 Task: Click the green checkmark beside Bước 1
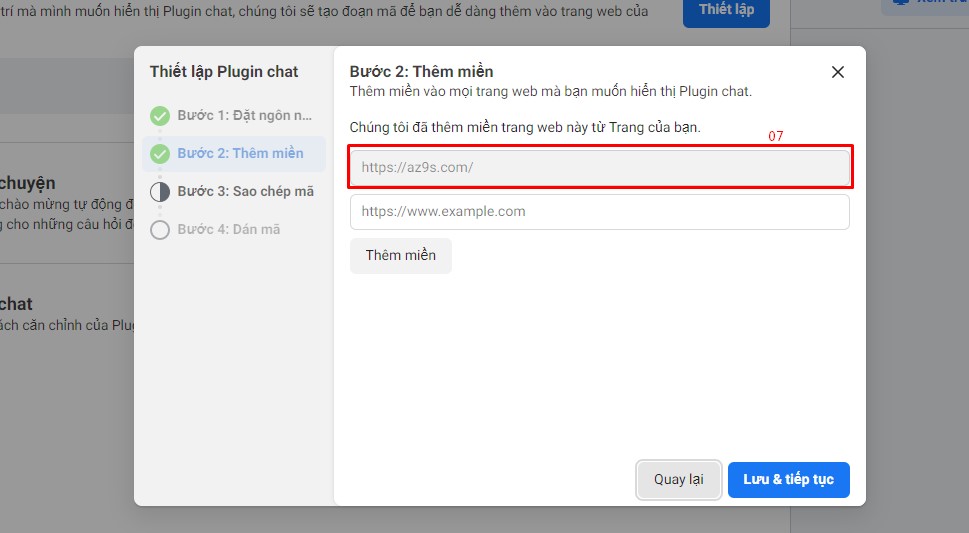(160, 116)
